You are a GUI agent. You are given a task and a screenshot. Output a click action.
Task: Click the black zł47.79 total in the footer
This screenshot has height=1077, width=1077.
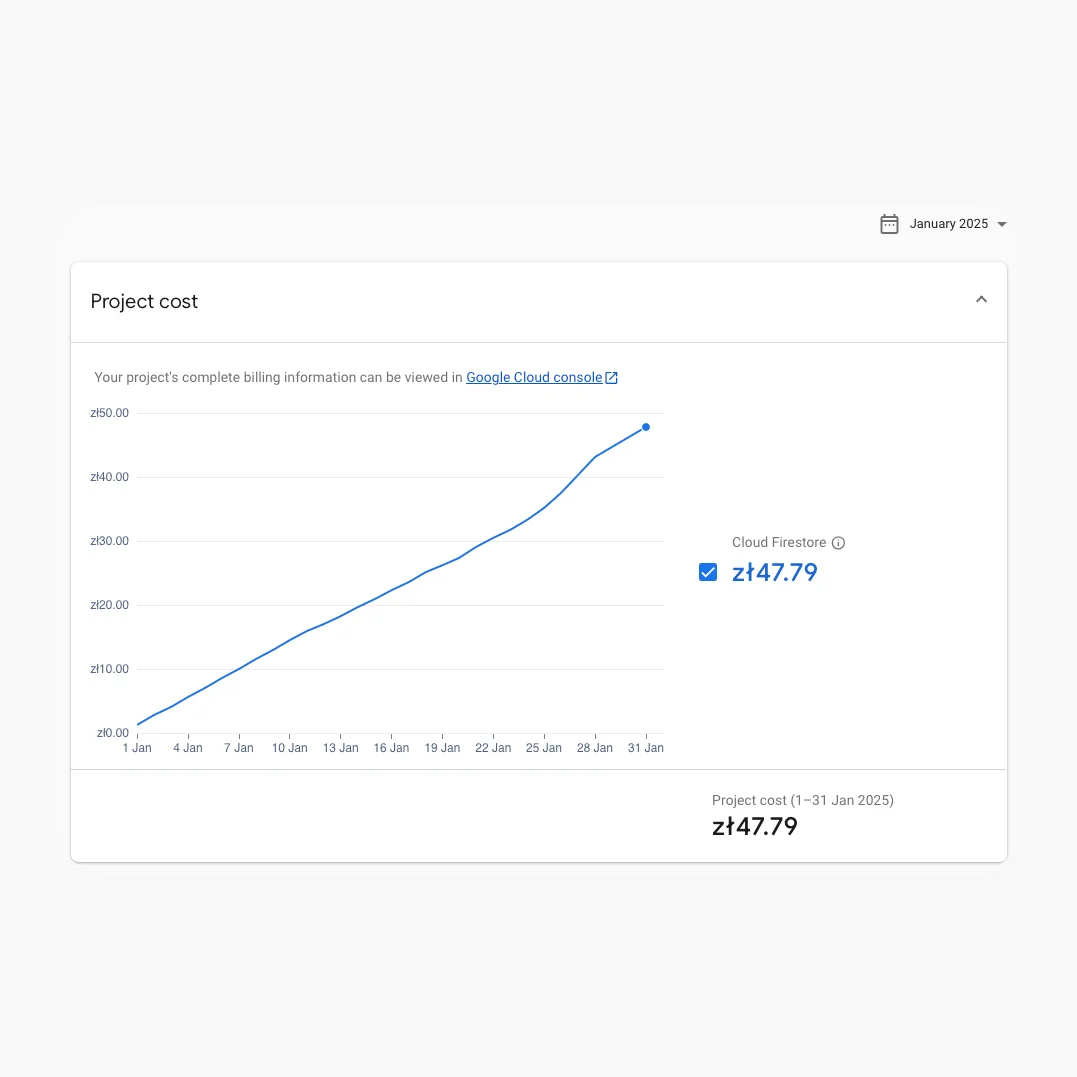(x=755, y=827)
